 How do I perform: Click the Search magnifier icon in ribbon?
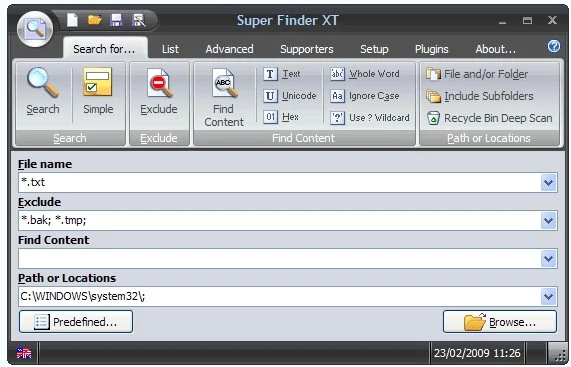43,83
